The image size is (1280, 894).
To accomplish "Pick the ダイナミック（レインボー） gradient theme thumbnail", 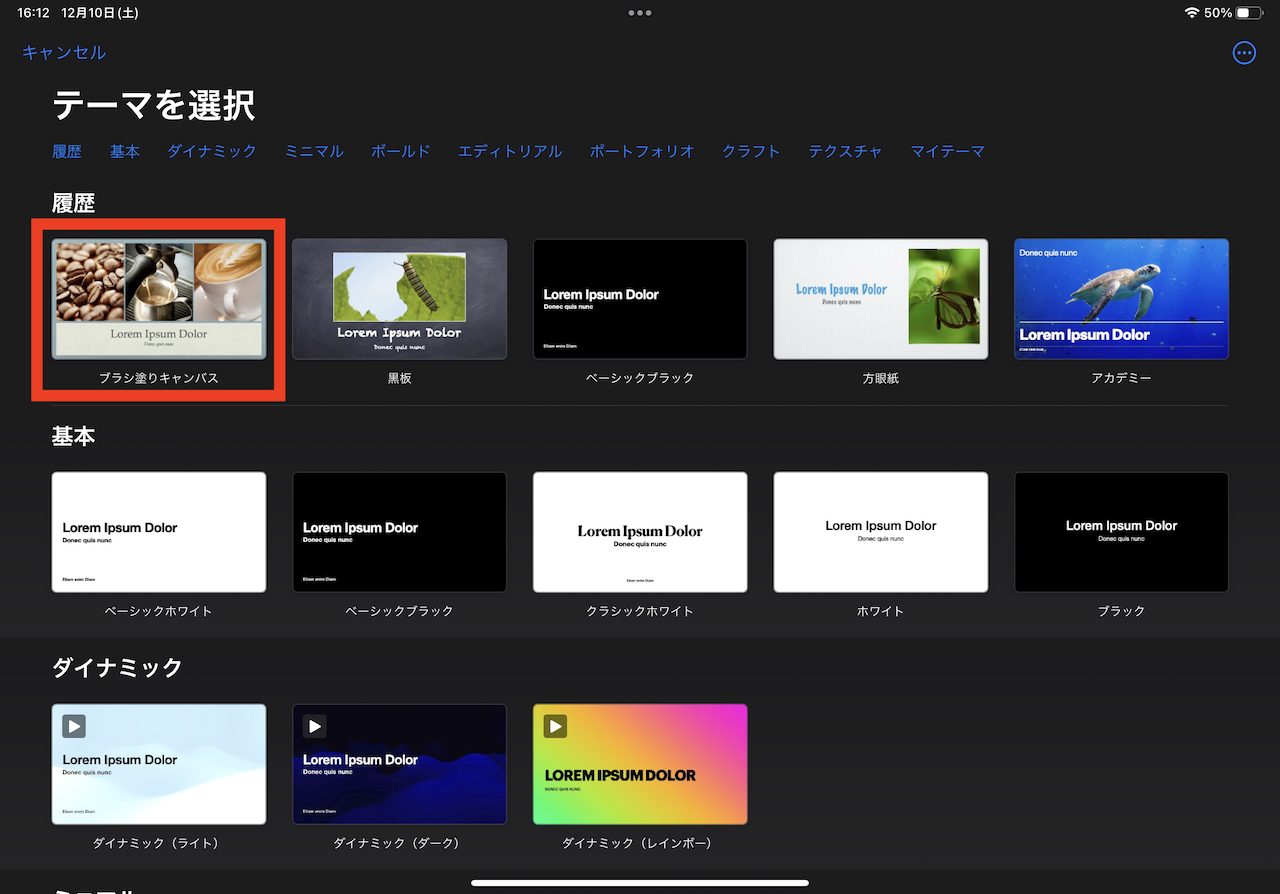I will click(640, 764).
